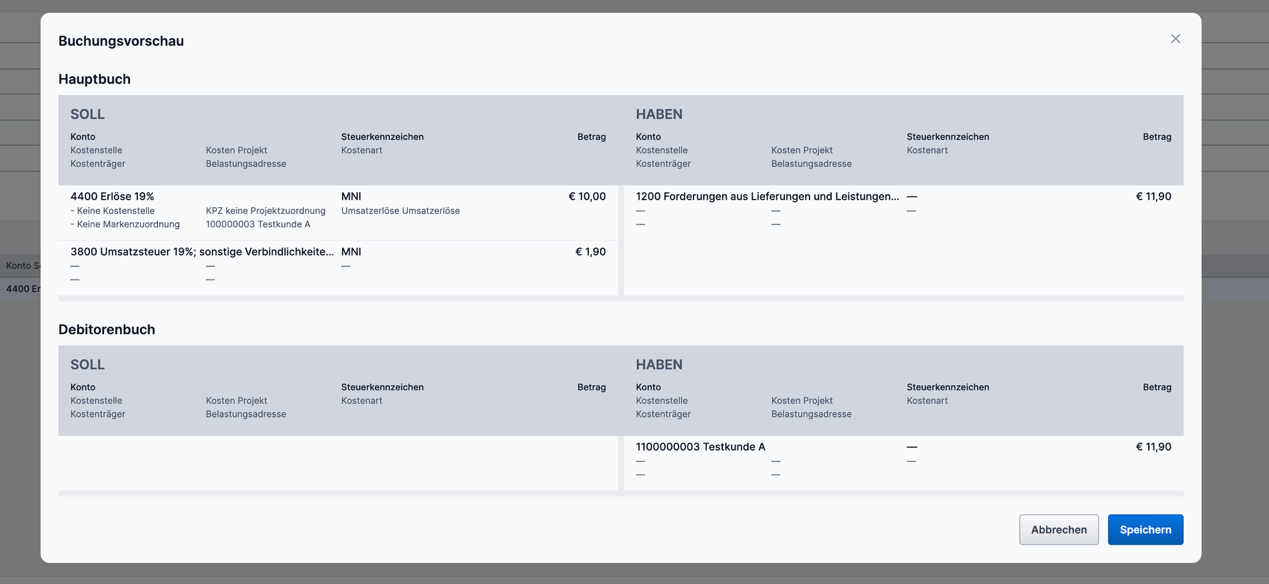
Task: Close the Buchungsvorschau dialog via X icon
Action: point(1175,39)
